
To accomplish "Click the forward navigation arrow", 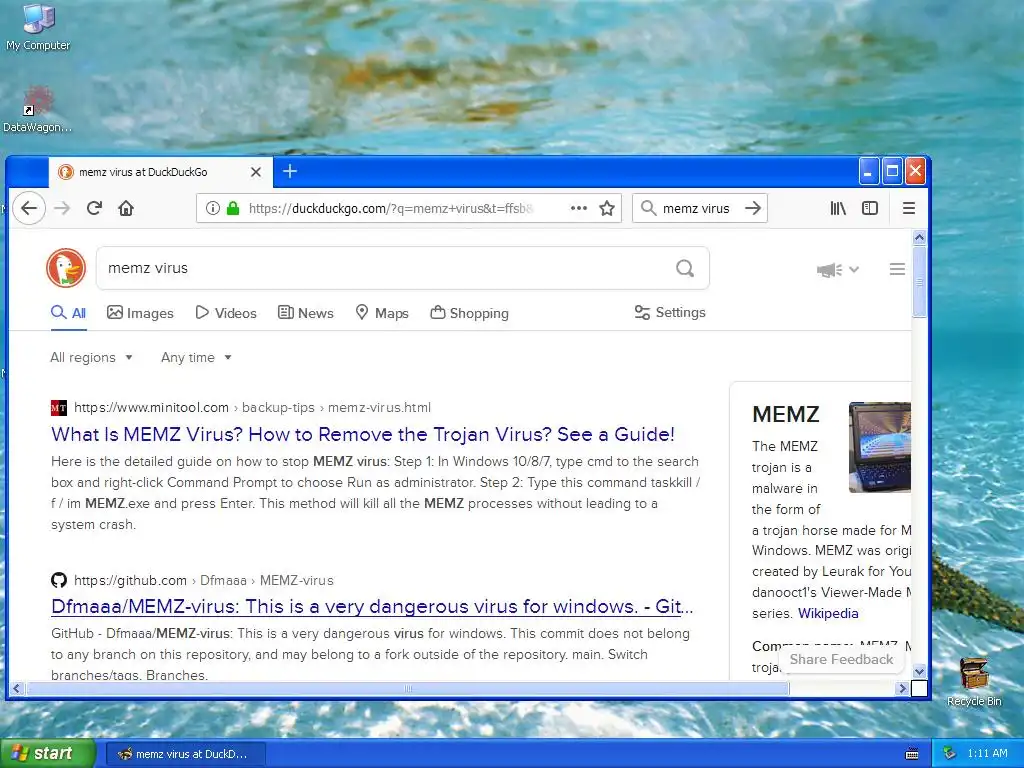I will pyautogui.click(x=62, y=208).
